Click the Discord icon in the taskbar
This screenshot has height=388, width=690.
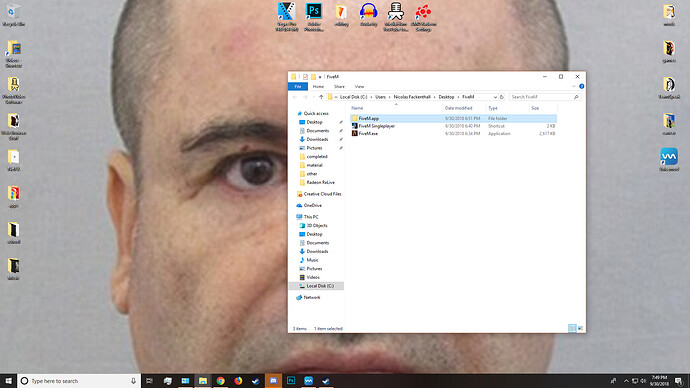coord(273,381)
